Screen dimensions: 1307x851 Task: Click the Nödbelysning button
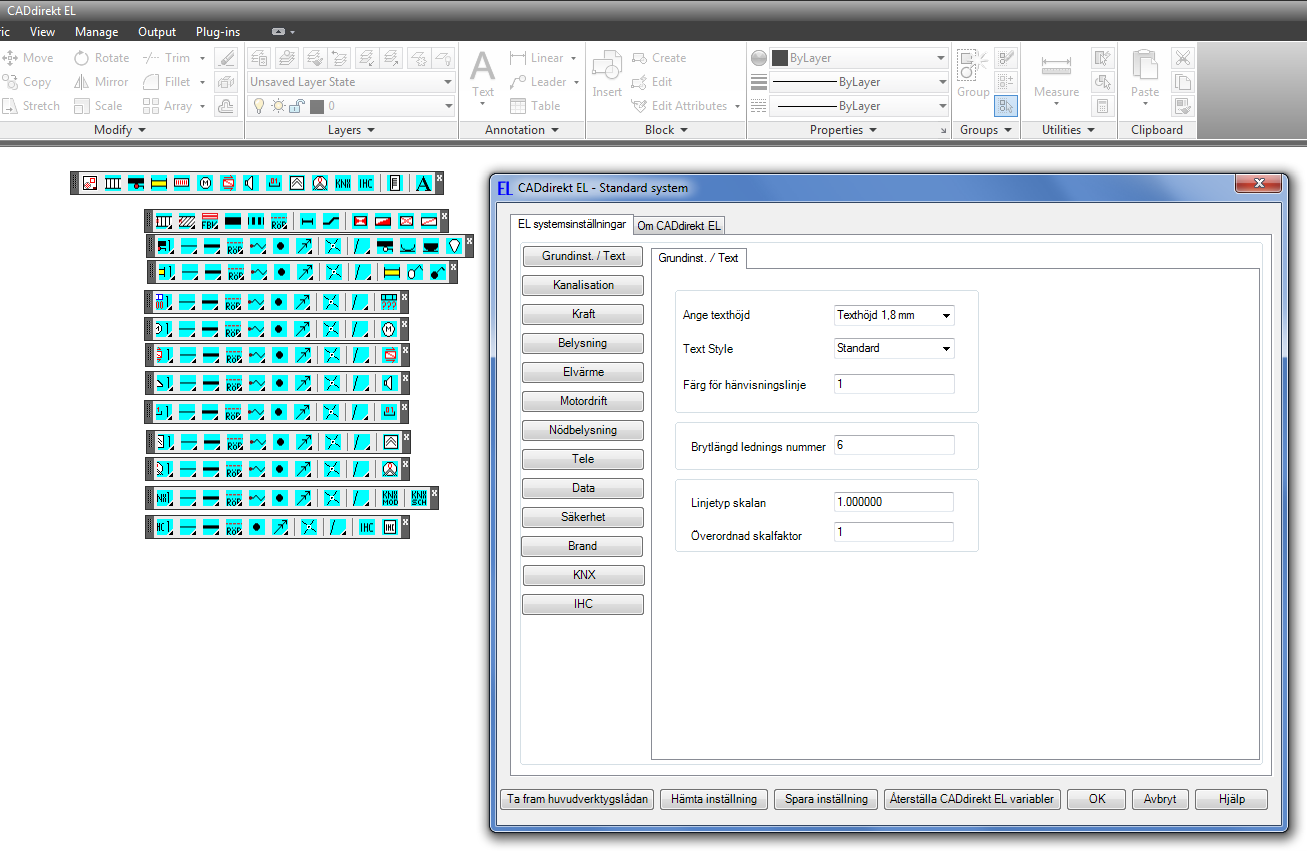point(583,430)
